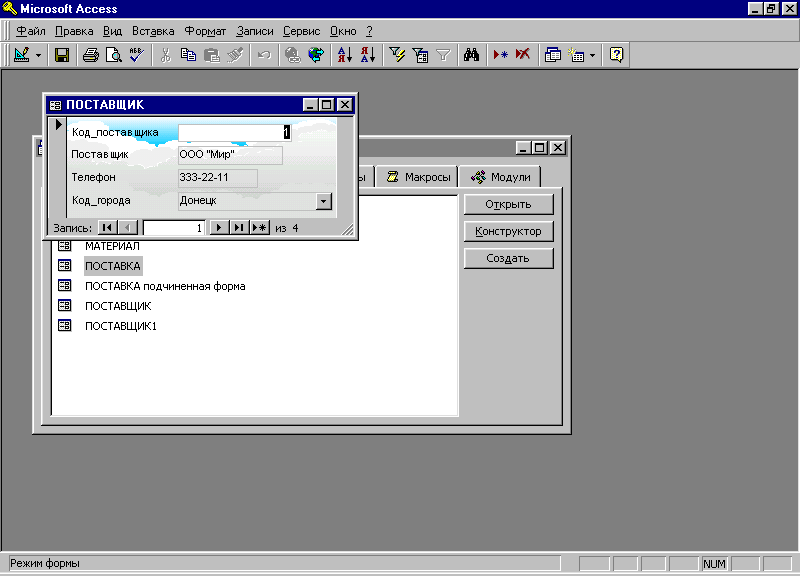Click the New Object toolbar icon
This screenshot has height=576, width=800.
click(576, 55)
